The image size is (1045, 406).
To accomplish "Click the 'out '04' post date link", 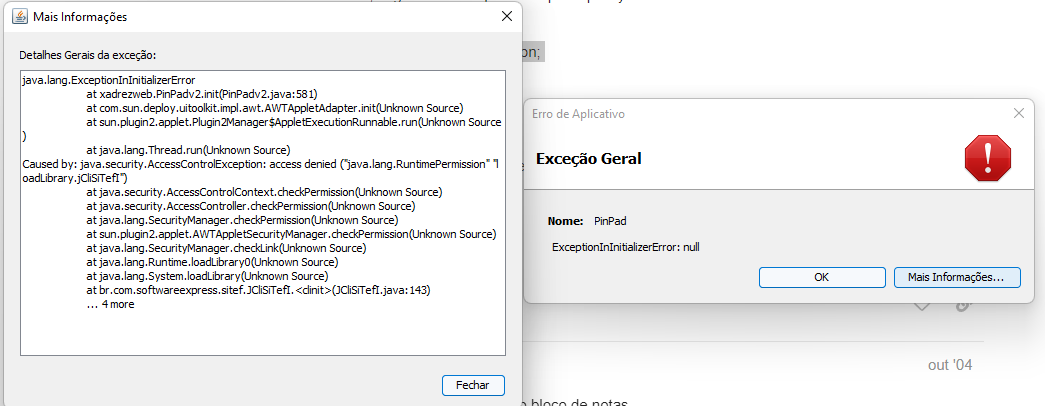I will [950, 365].
